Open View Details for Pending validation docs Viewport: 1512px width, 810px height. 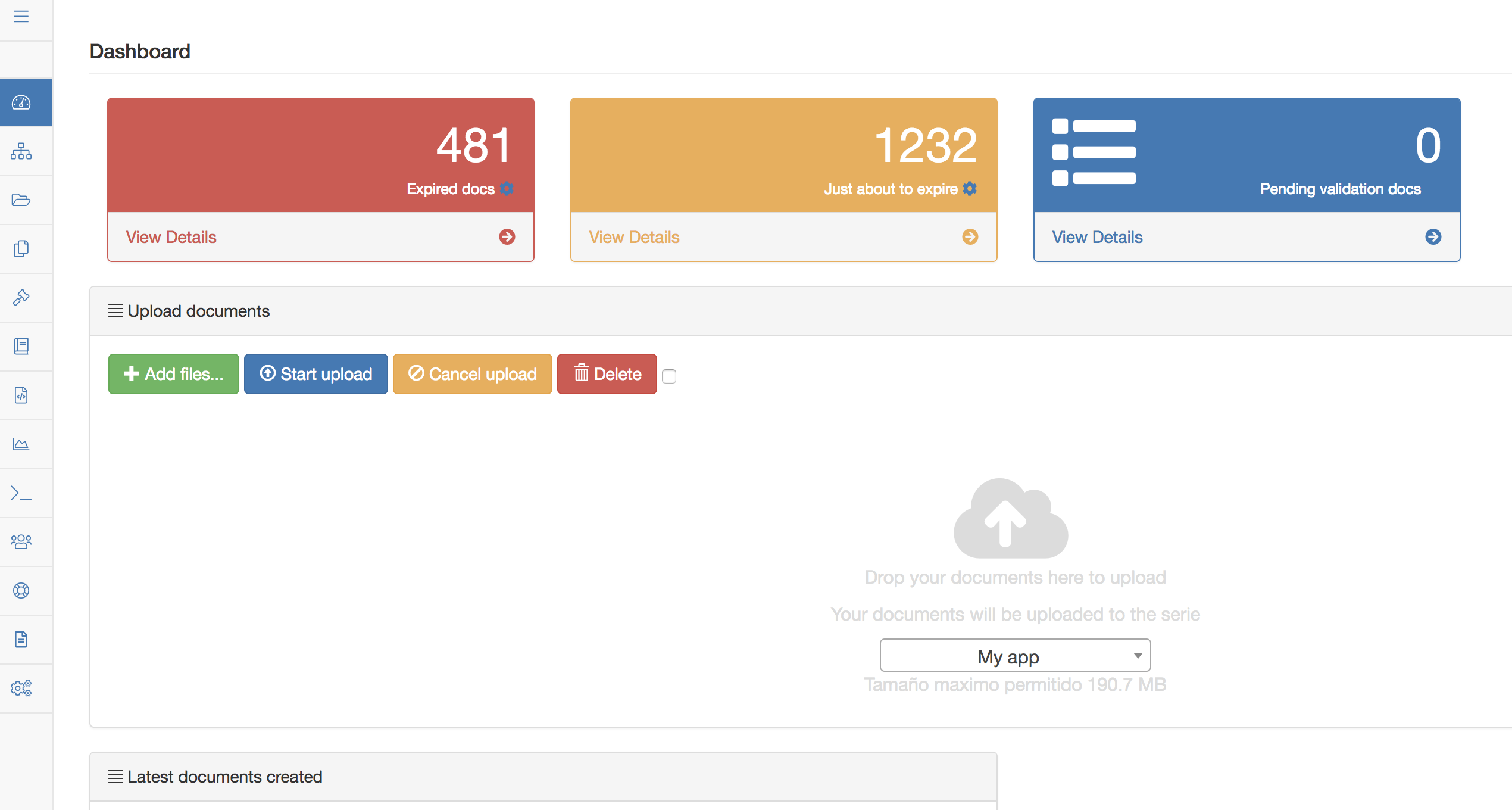(1098, 237)
